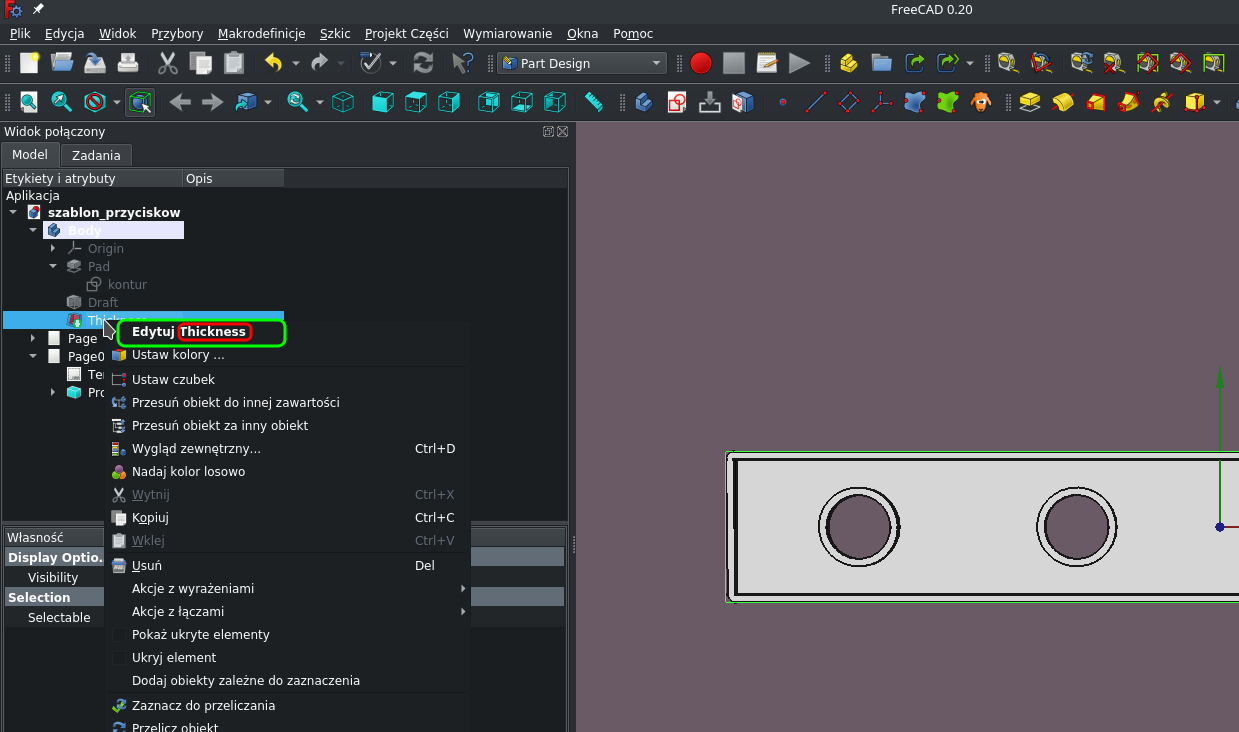Start macro recording
Viewport: 1239px width, 732px height.
(701, 62)
